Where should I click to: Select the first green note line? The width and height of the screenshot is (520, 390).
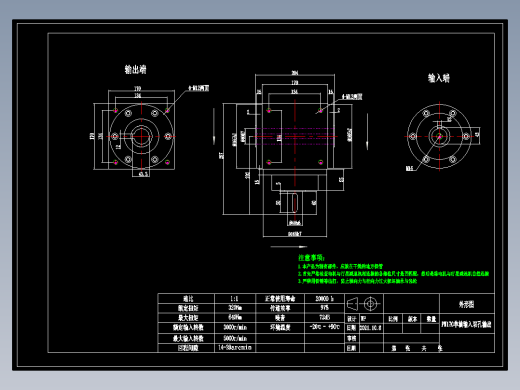[x=340, y=266]
